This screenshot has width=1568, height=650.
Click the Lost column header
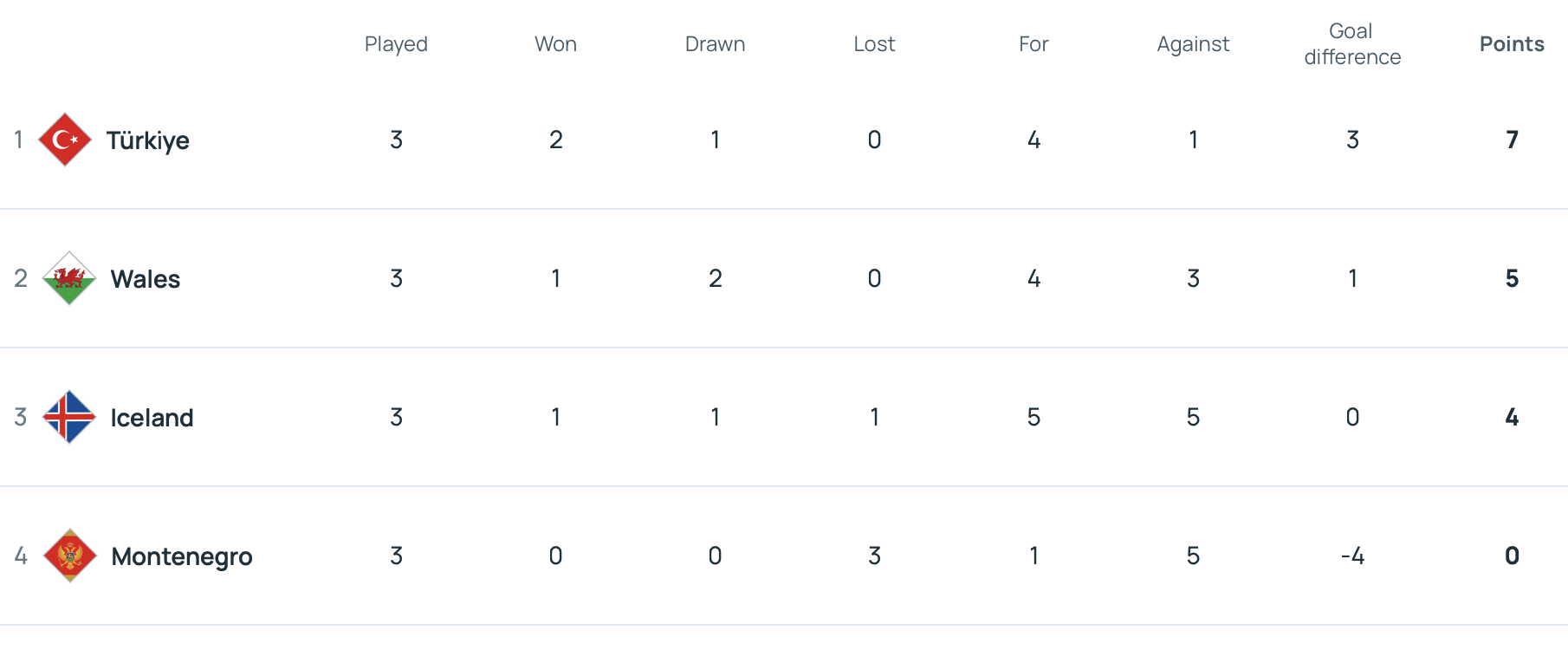tap(874, 44)
